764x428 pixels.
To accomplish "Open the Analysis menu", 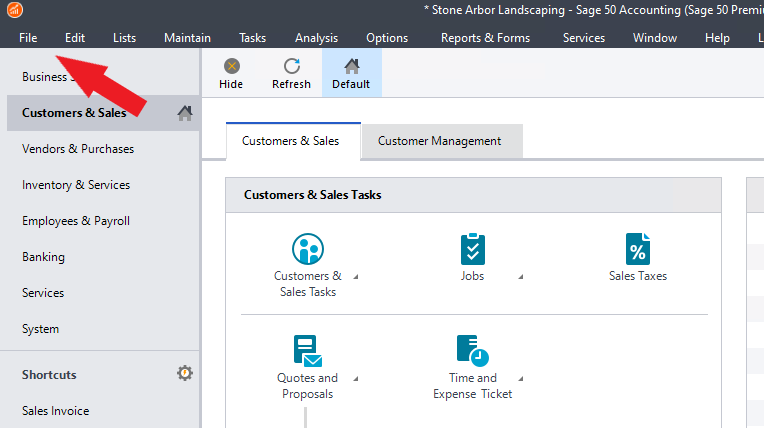I will pyautogui.click(x=317, y=38).
